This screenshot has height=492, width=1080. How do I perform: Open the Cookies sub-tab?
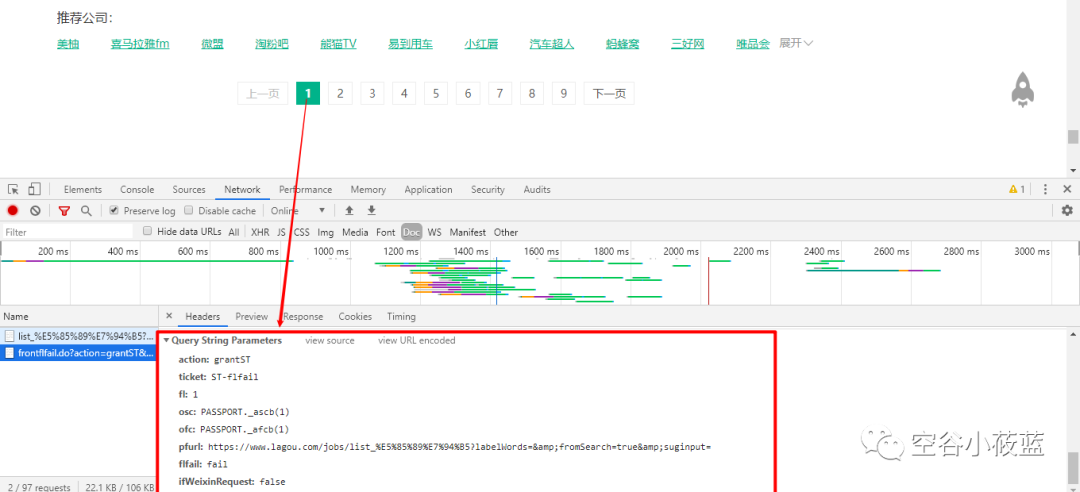(x=355, y=317)
